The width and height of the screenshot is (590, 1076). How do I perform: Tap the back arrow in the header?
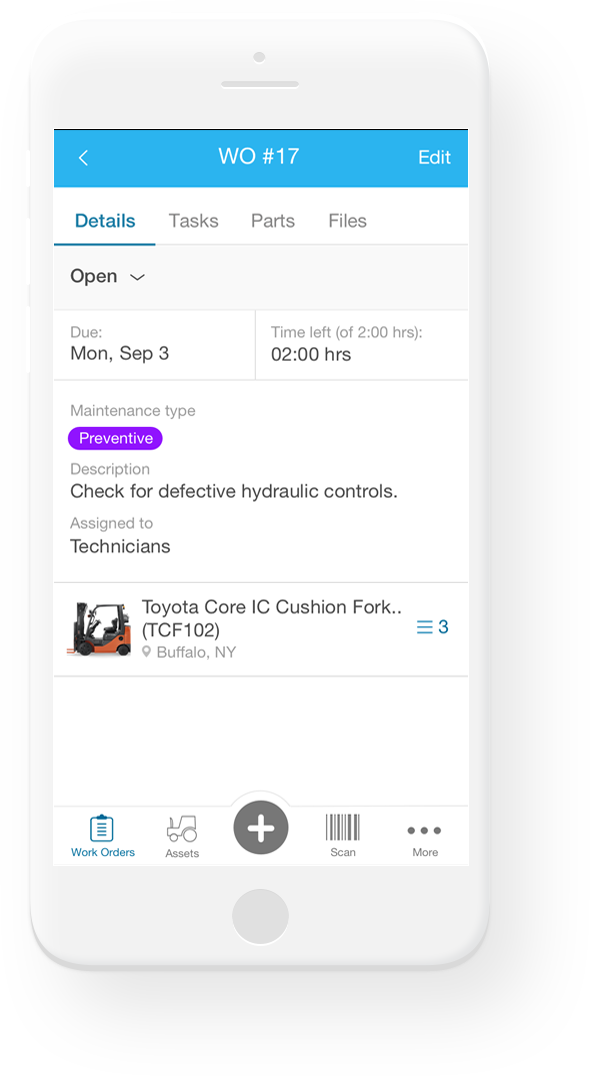83,157
